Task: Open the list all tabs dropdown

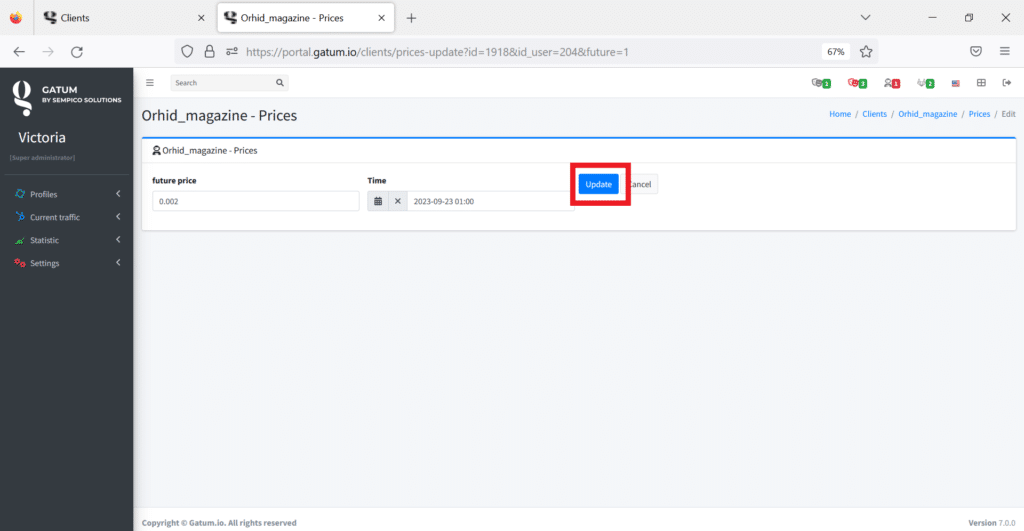Action: click(x=865, y=18)
